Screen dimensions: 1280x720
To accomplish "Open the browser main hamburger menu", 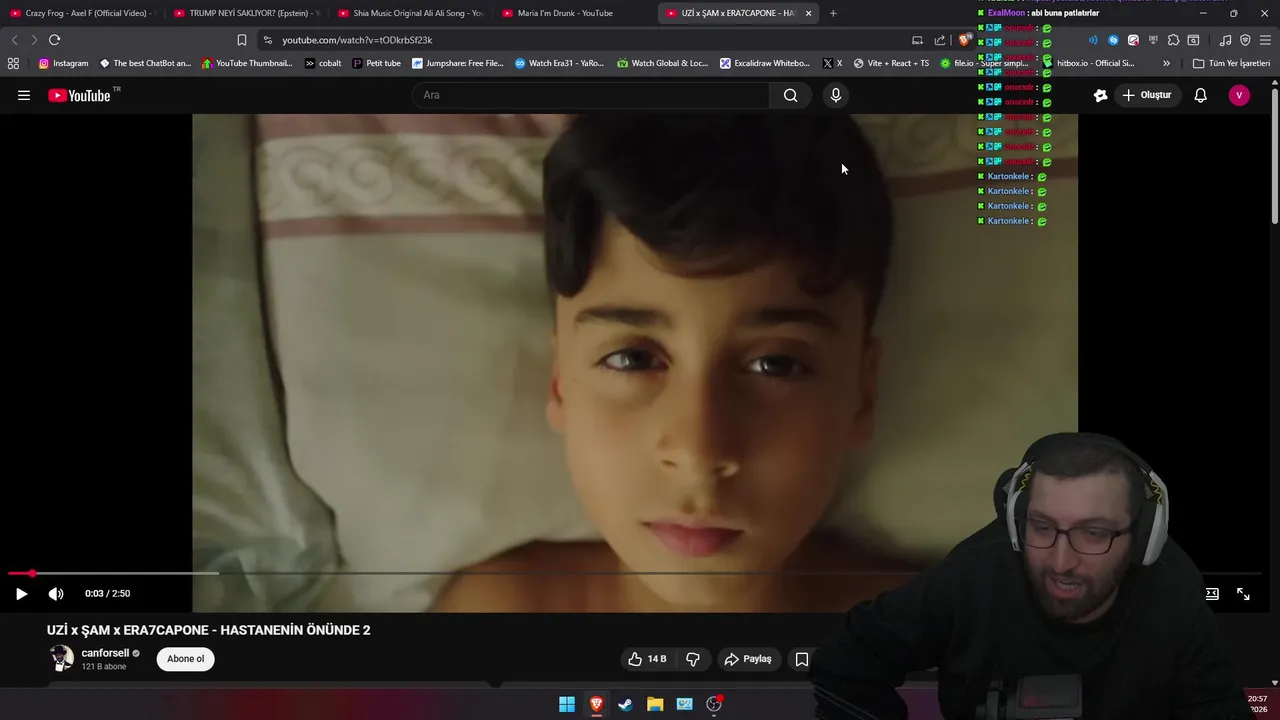I will 1265,40.
